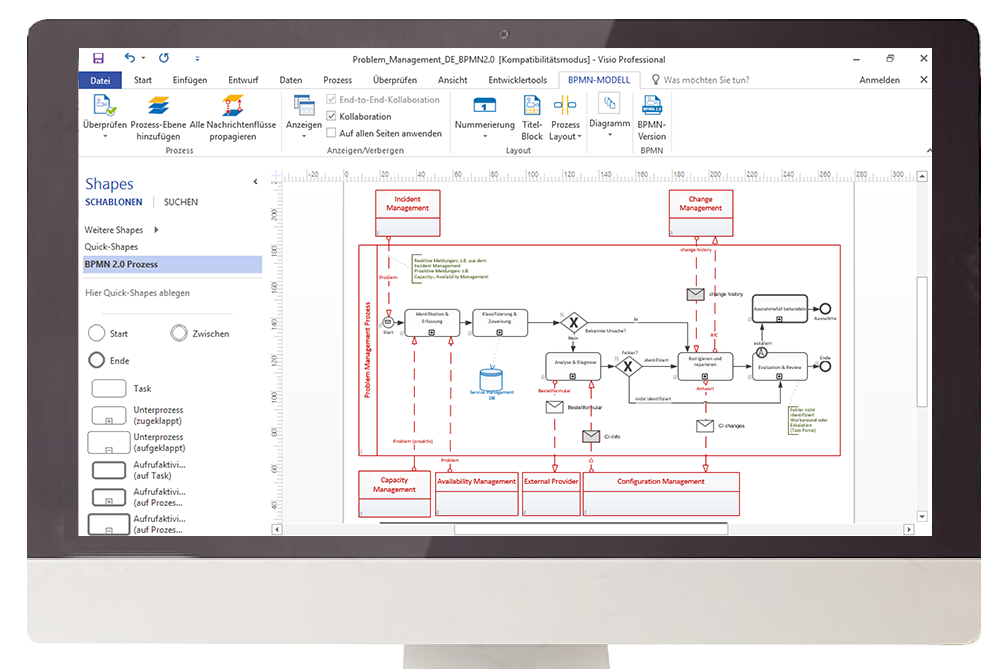Select the Task shape in stencil
This screenshot has height=669, width=1000.
coord(109,388)
